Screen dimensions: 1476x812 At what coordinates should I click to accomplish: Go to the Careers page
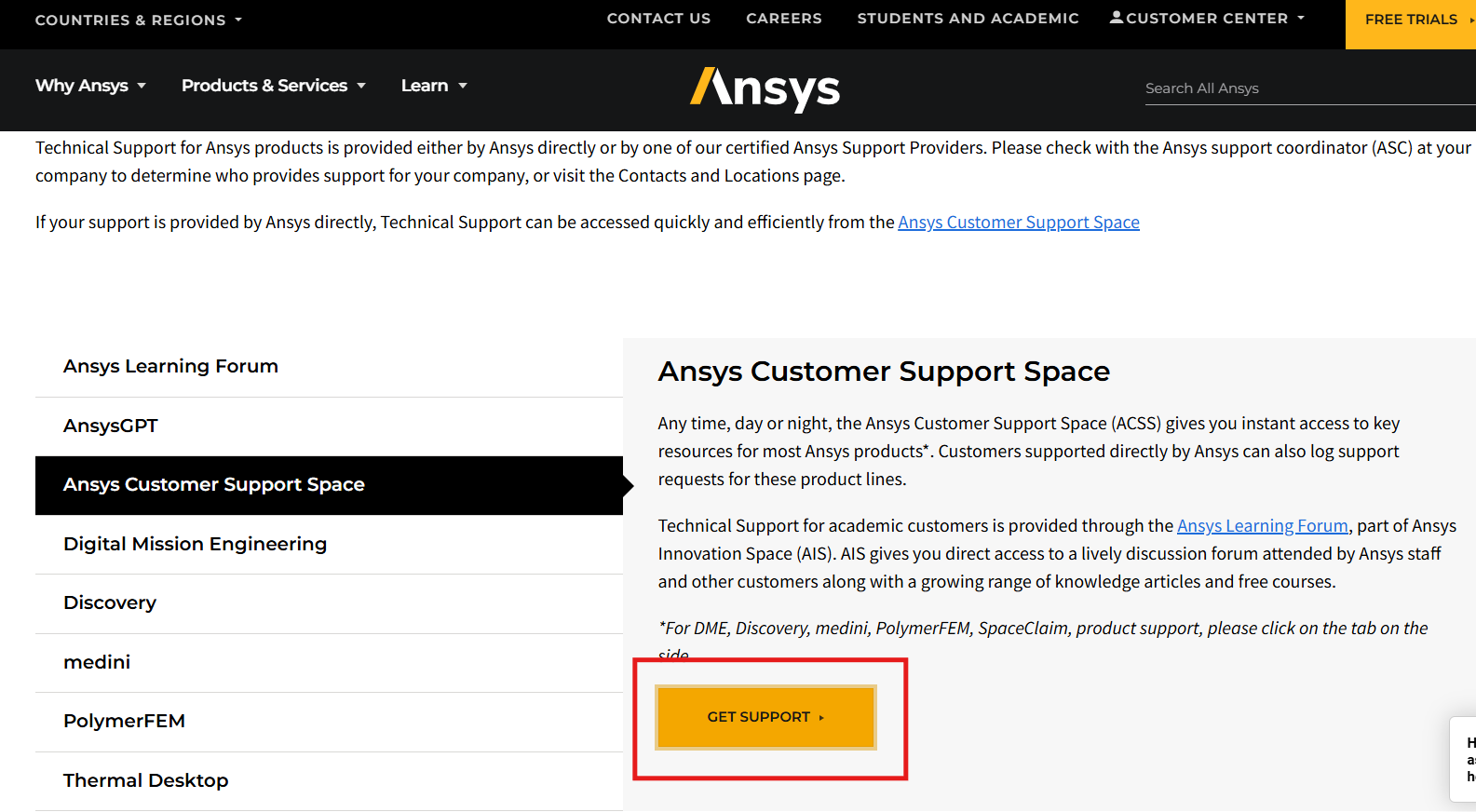(x=783, y=19)
